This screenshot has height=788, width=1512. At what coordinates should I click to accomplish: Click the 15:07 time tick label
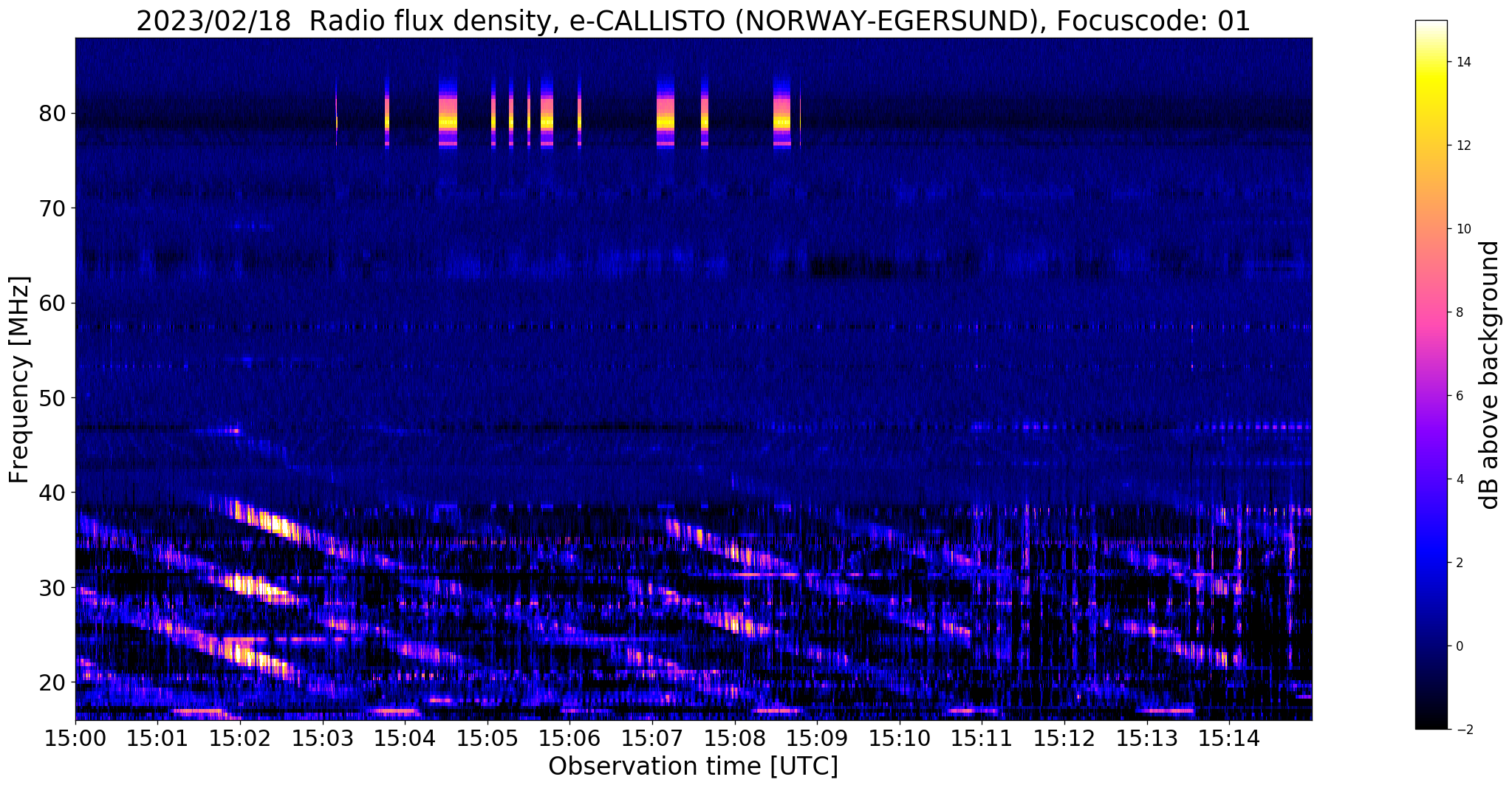click(652, 738)
